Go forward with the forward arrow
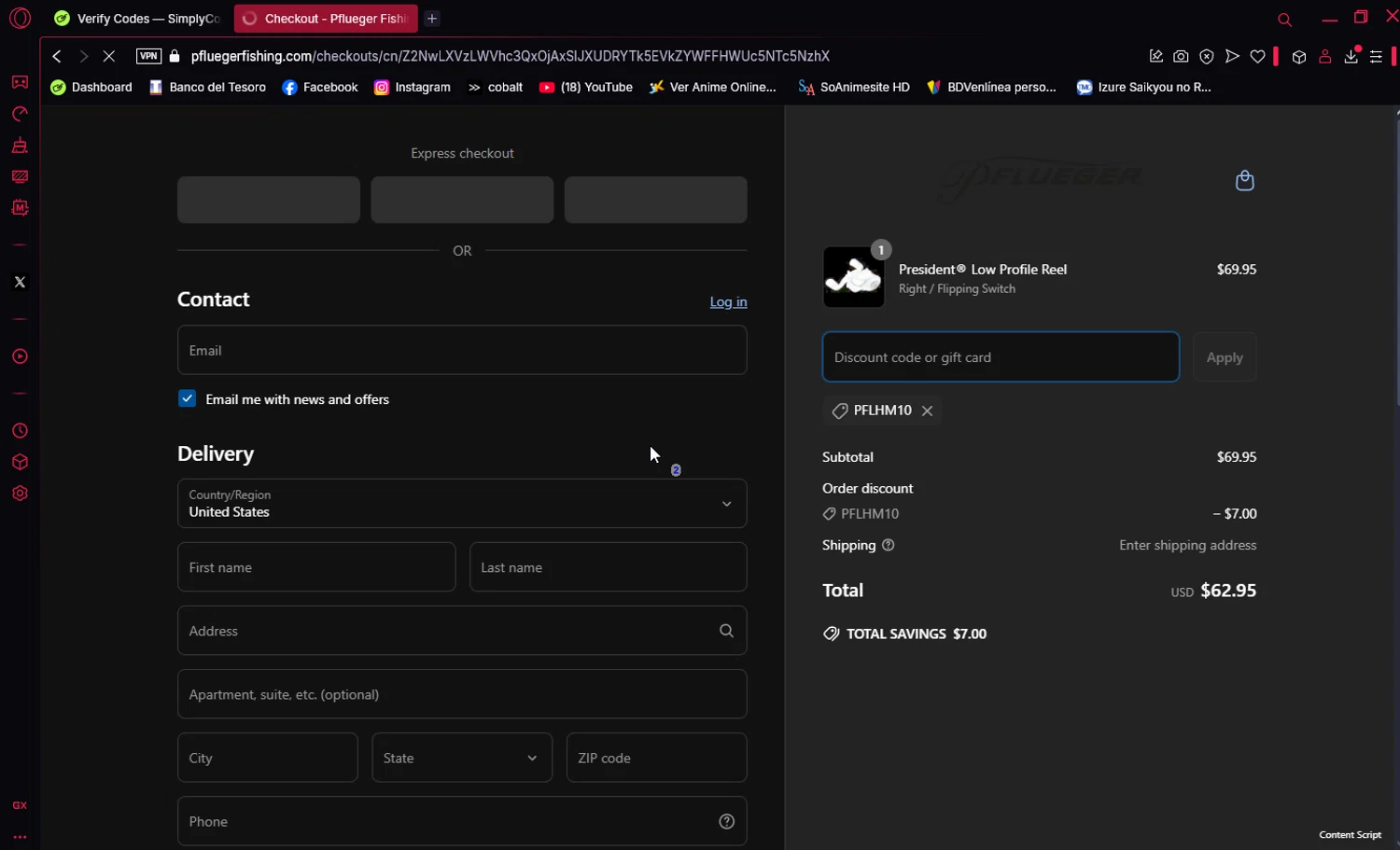 coord(83,56)
